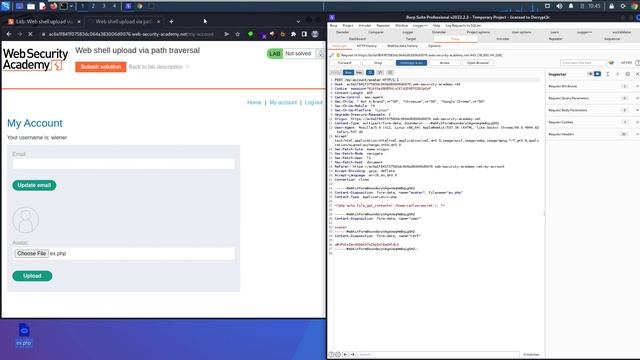Open the volume control in system tray

(559, 6)
